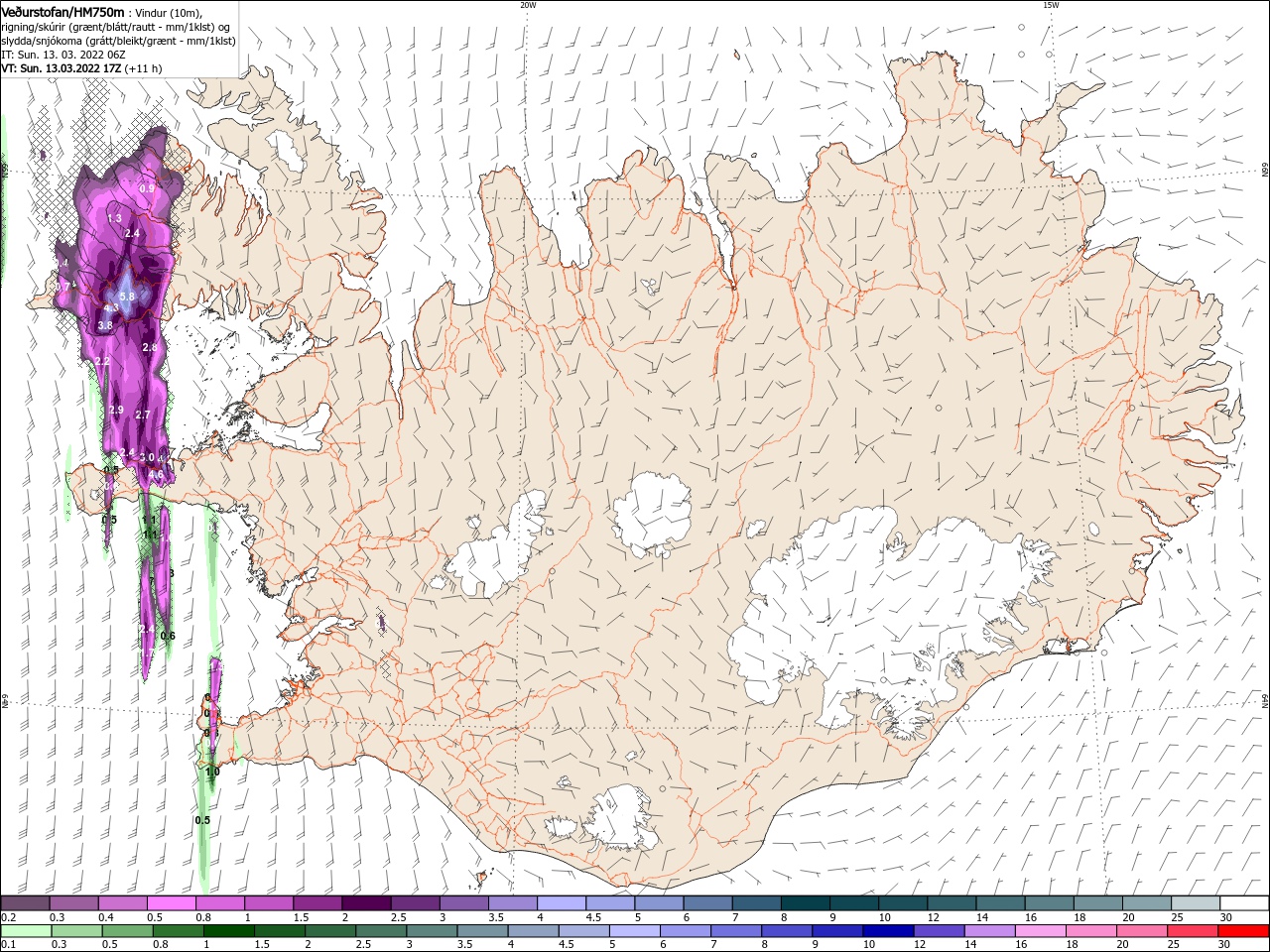
Task: Select lower legend swatch between 10 and 12
Action: [x=888, y=931]
